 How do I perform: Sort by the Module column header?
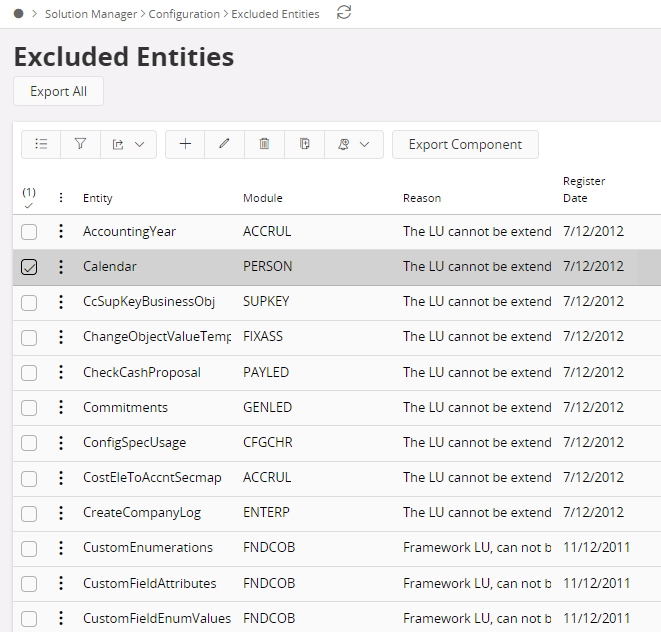click(263, 198)
